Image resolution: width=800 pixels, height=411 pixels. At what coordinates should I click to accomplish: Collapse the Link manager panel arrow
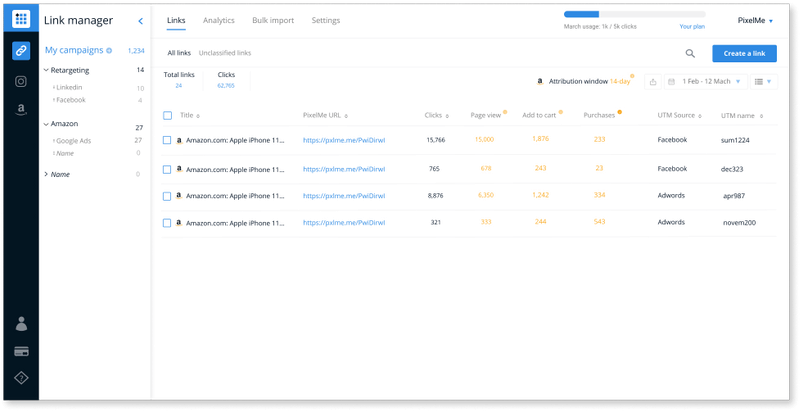coord(141,21)
